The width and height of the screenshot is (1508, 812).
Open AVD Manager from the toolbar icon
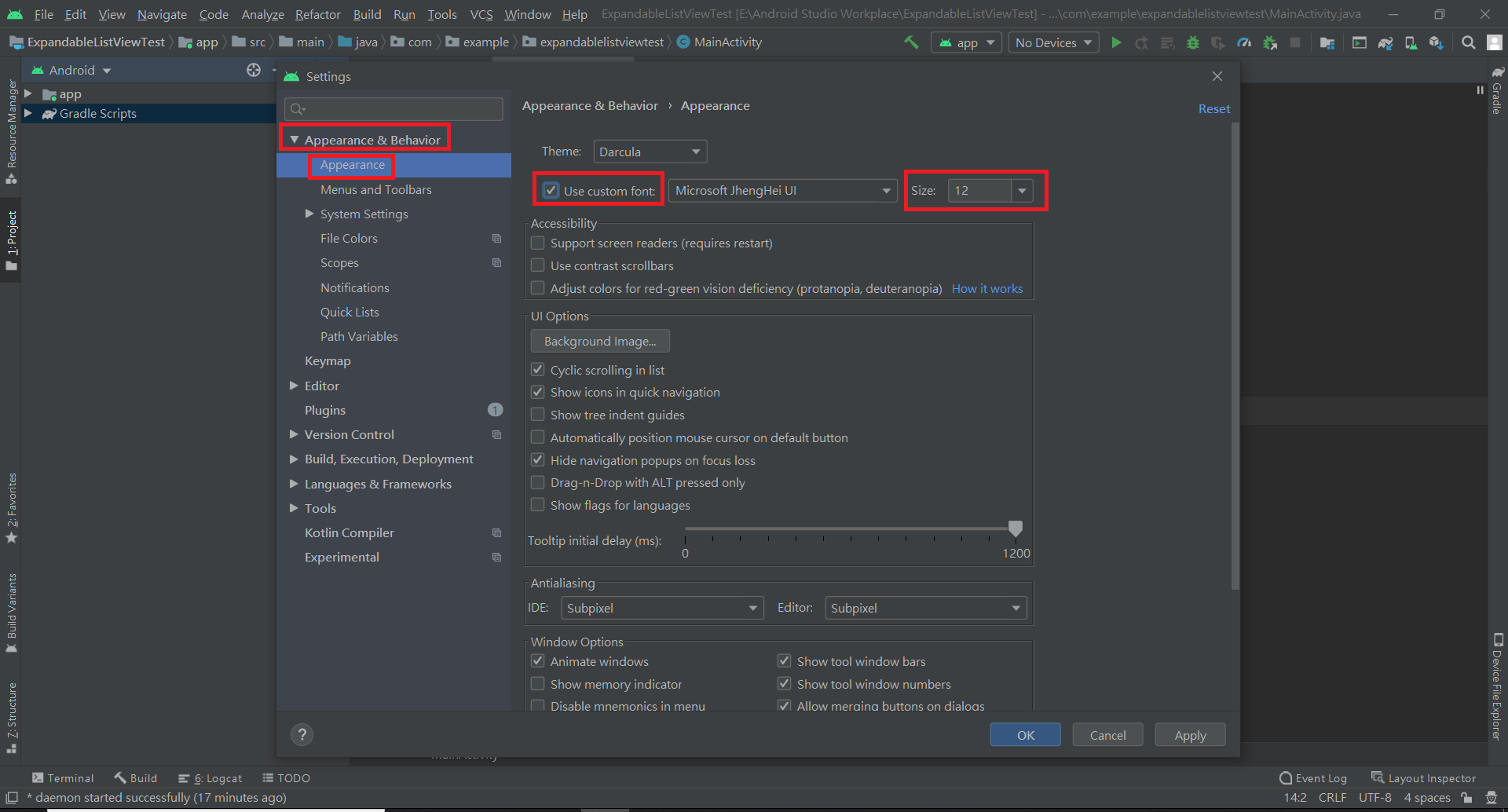(1411, 42)
